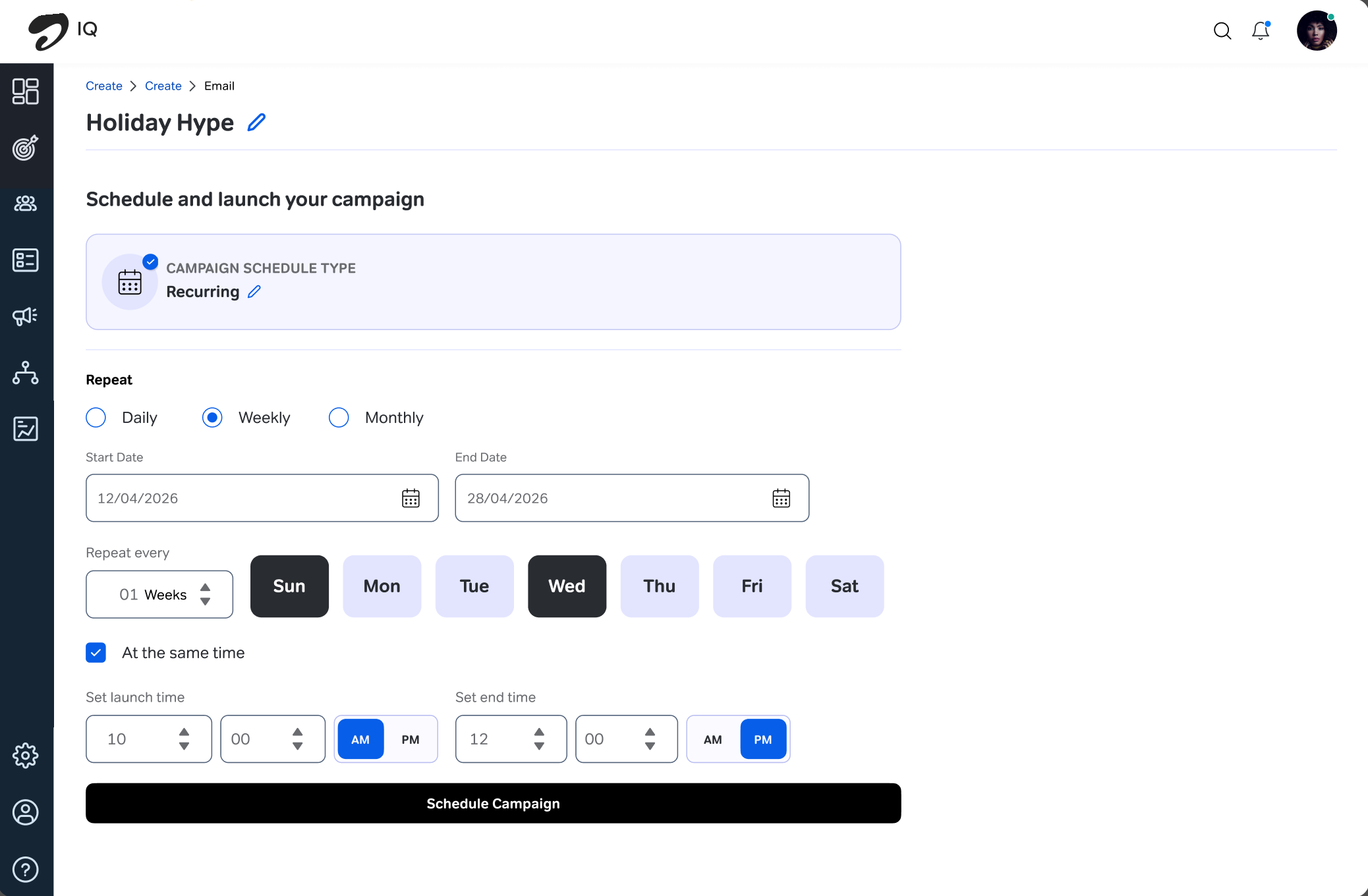Click the Schedule Campaign button
This screenshot has height=896, width=1368.
494,803
